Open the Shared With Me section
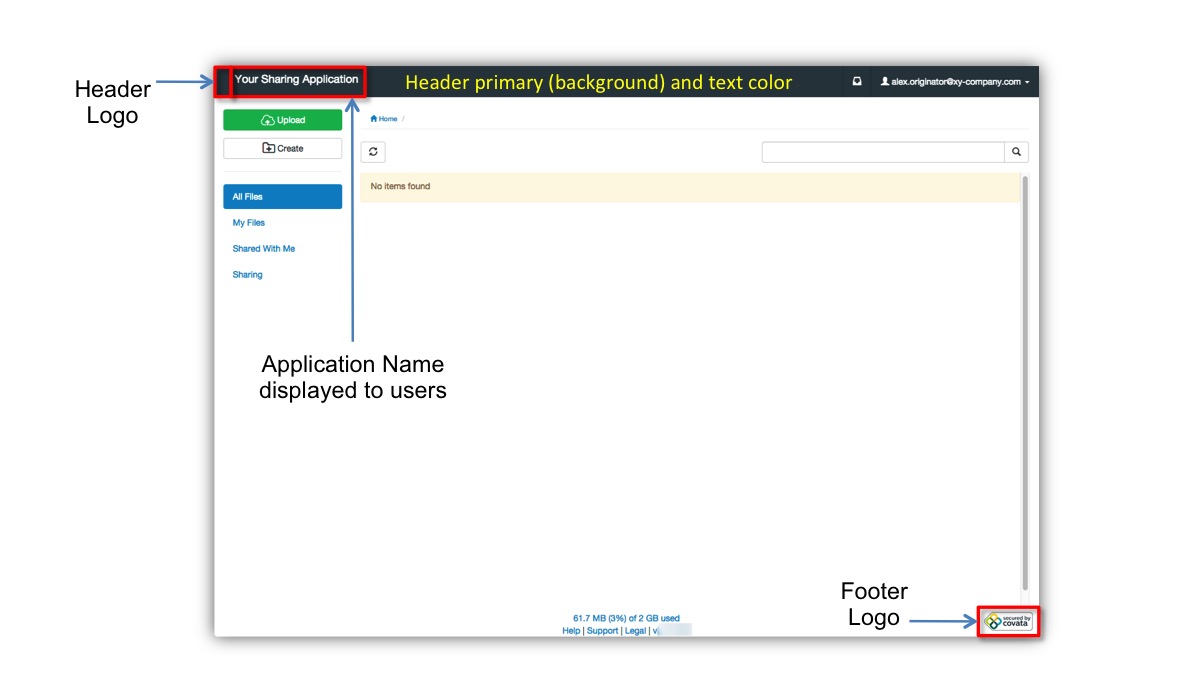 click(263, 248)
